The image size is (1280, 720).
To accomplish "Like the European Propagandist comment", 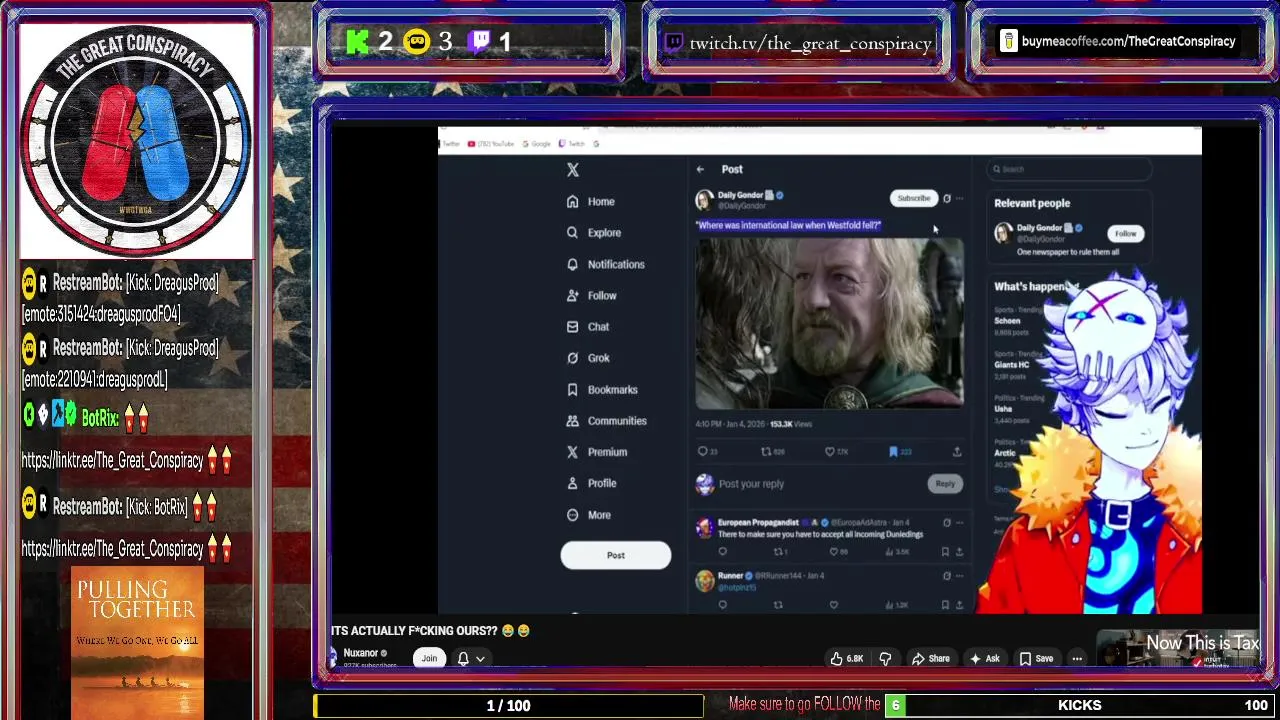I will pos(834,551).
